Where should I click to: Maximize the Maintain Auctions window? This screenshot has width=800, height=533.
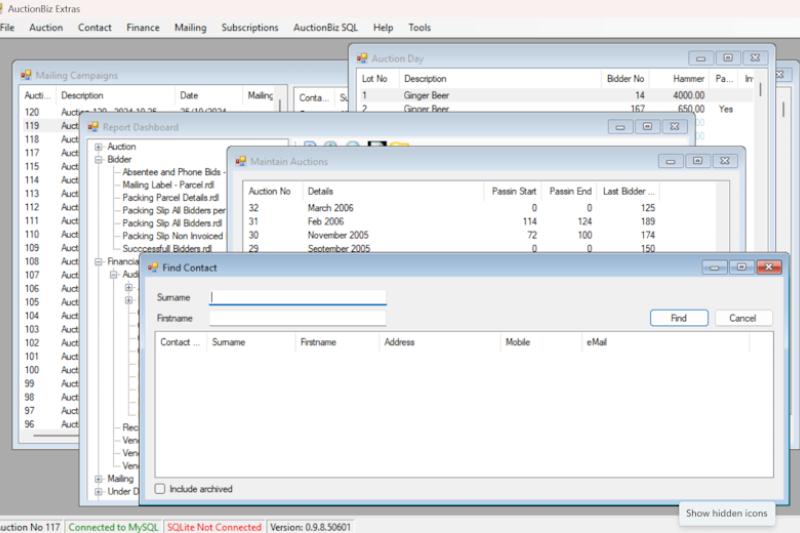pos(698,161)
